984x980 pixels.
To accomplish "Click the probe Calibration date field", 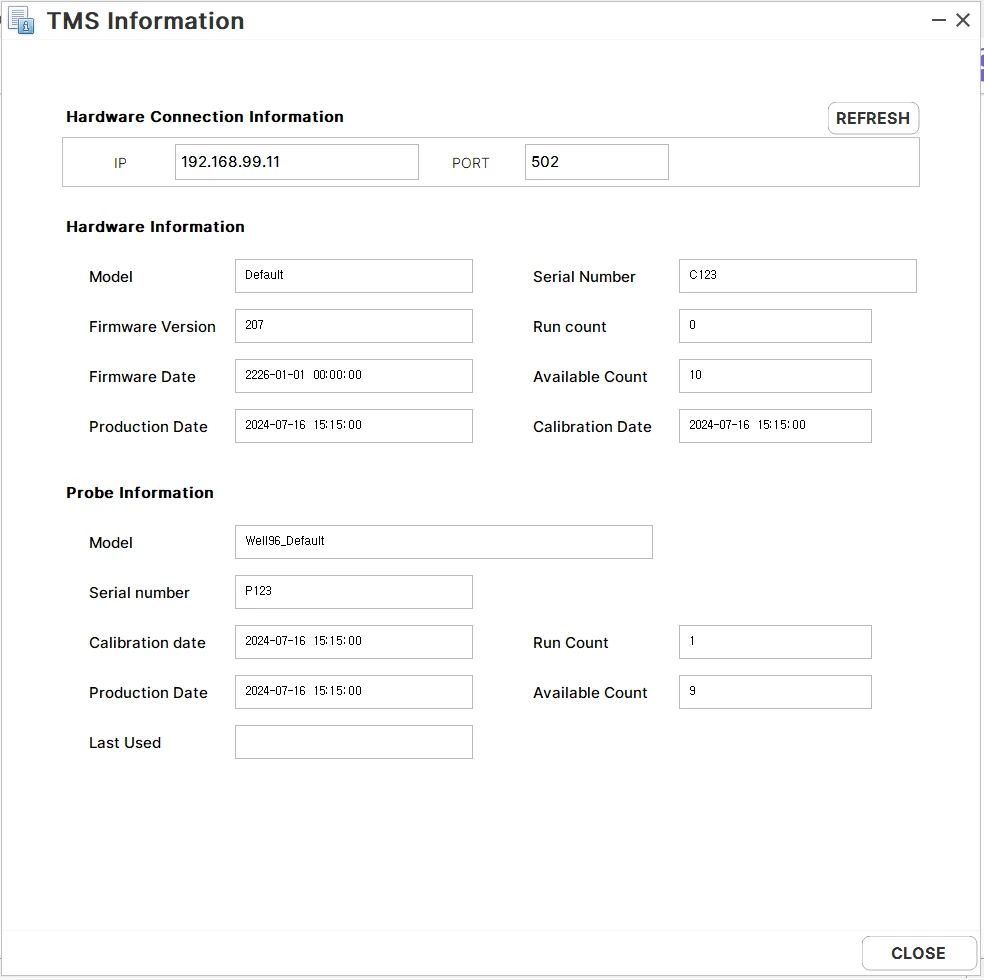I will pos(353,642).
